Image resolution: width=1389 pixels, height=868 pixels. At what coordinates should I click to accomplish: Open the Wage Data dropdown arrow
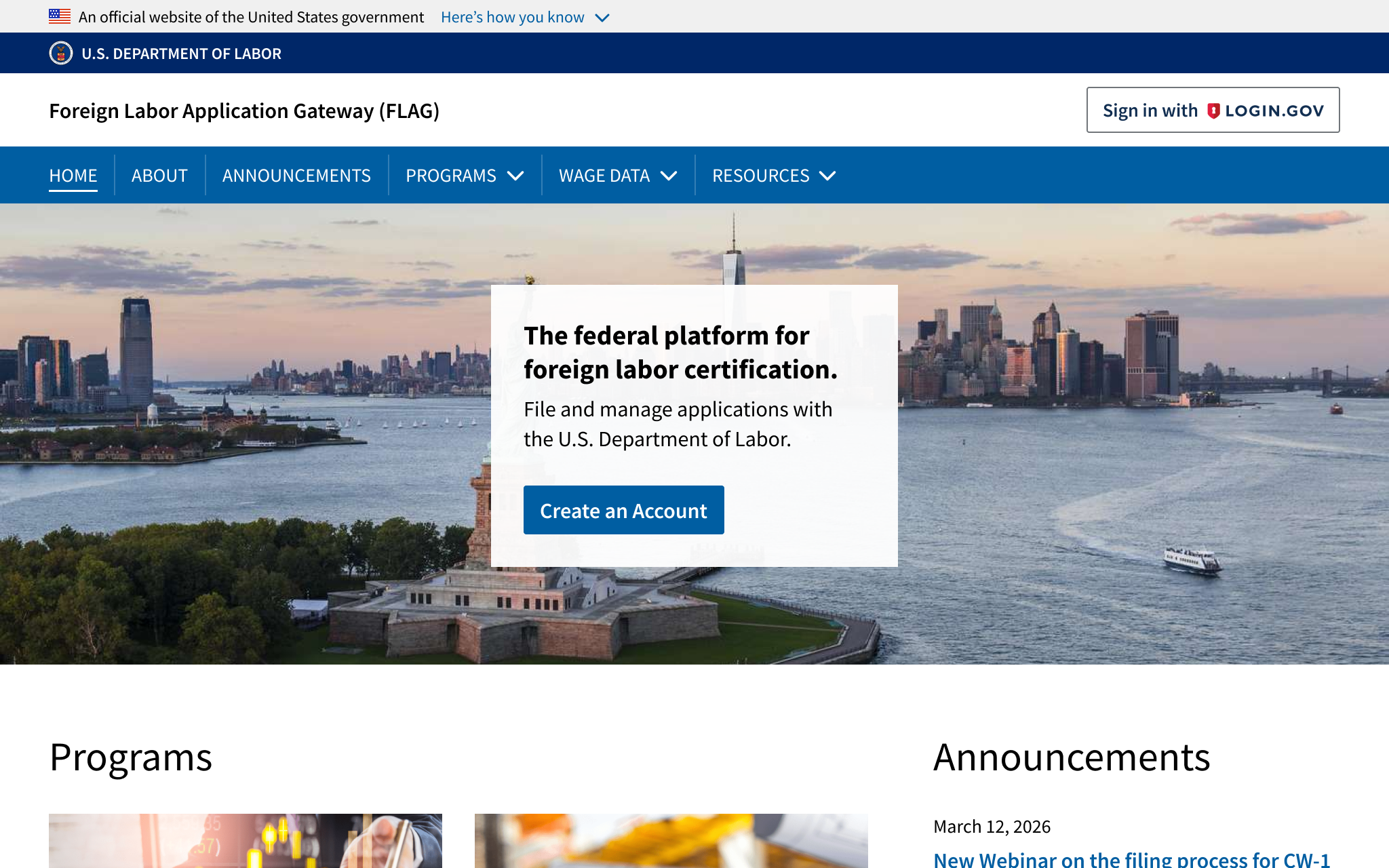tap(669, 176)
